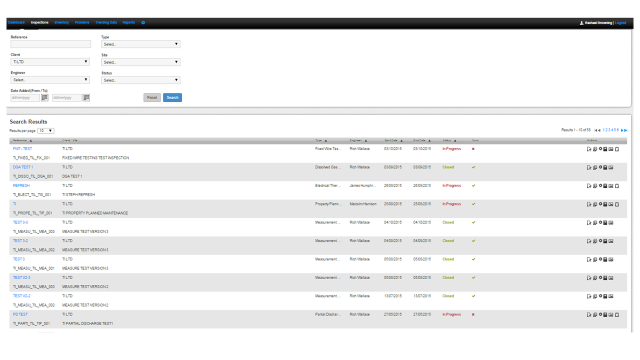Switch to the Trending Data tab
This screenshot has height=360, width=640.
[106, 22]
